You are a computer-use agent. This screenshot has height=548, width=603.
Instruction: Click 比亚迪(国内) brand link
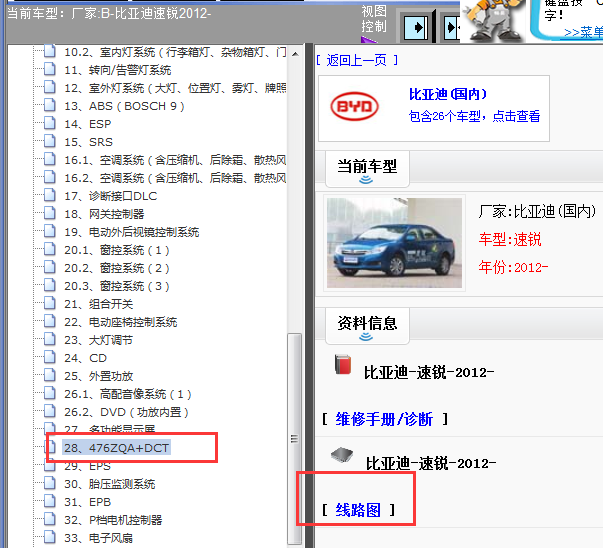click(x=448, y=94)
